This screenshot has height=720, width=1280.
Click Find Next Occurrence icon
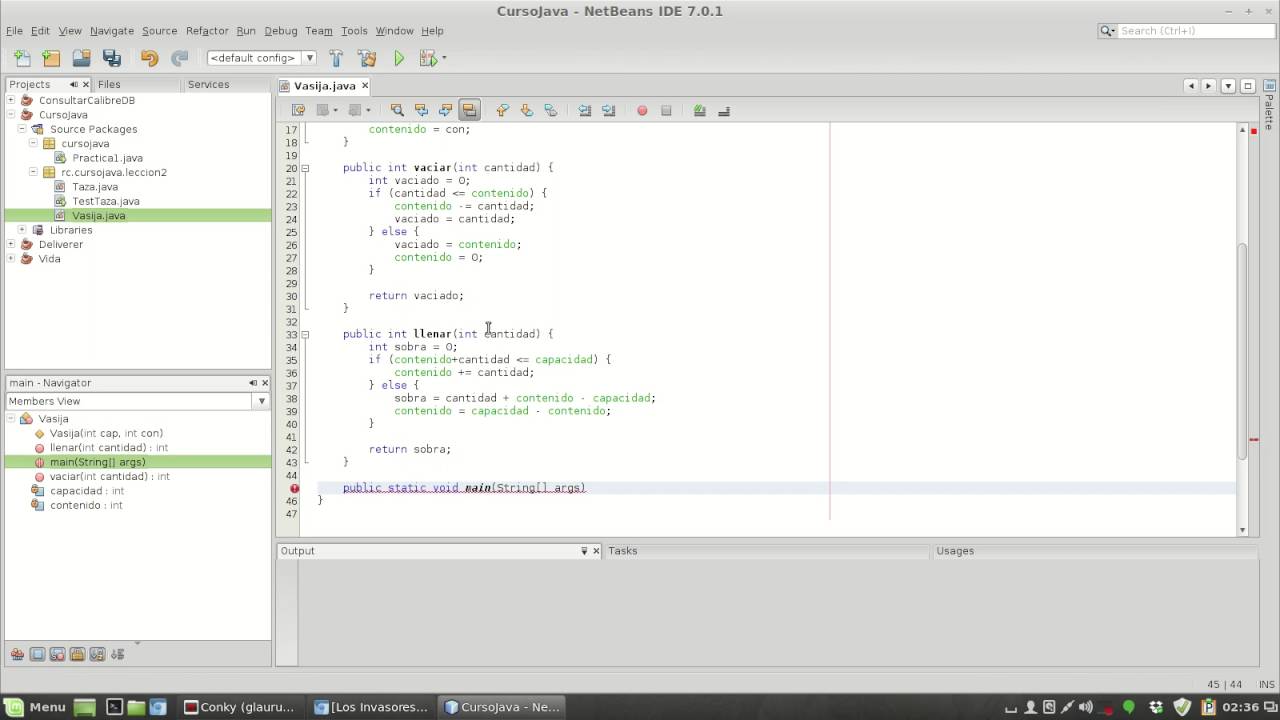(x=445, y=110)
